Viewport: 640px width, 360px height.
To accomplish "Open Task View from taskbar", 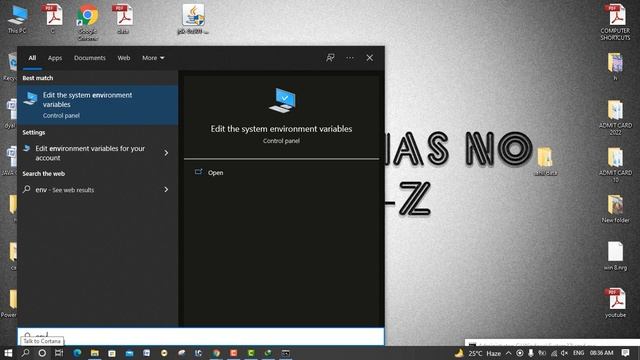I will [x=59, y=353].
